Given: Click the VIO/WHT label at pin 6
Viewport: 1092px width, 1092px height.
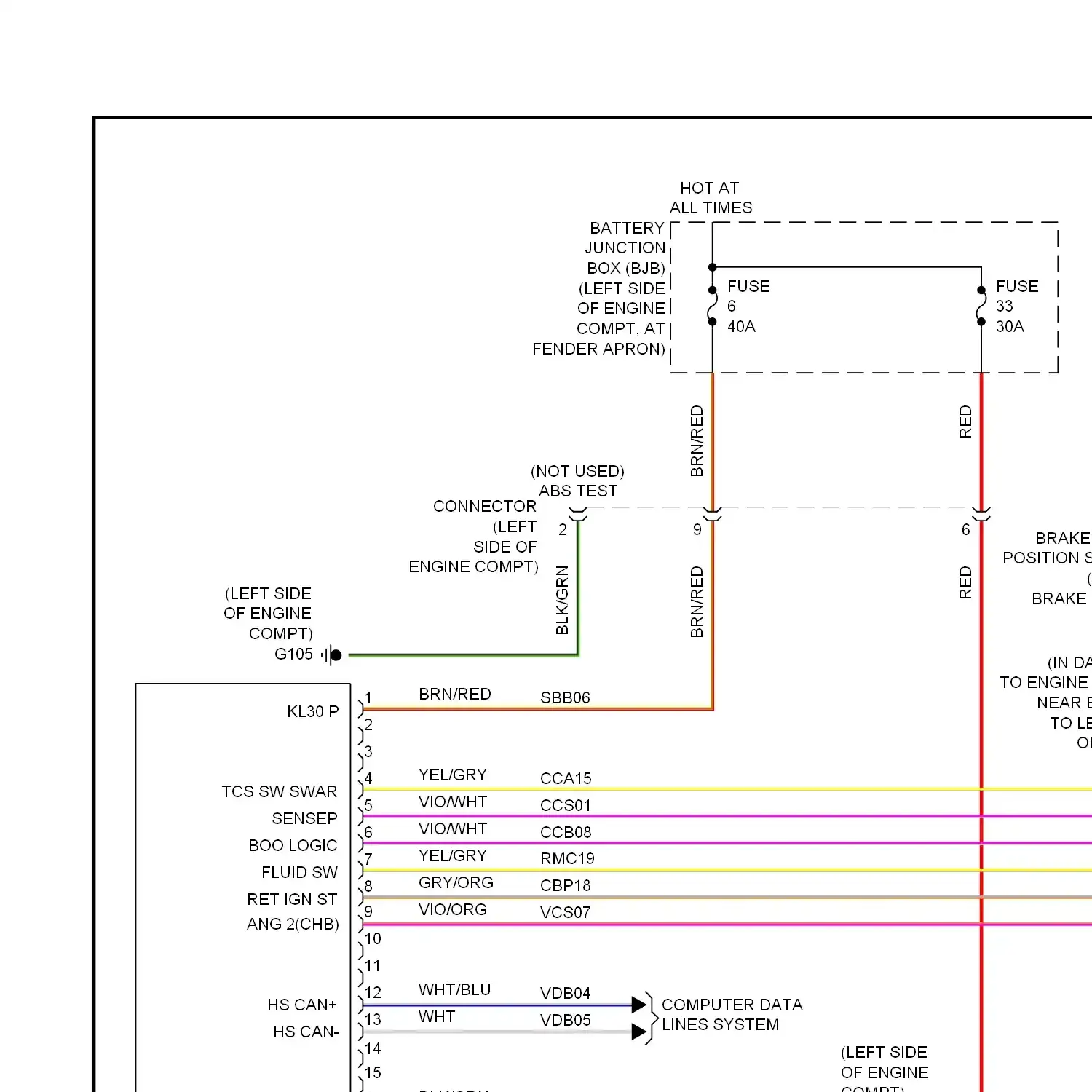Looking at the screenshot, I should pyautogui.click(x=453, y=829).
